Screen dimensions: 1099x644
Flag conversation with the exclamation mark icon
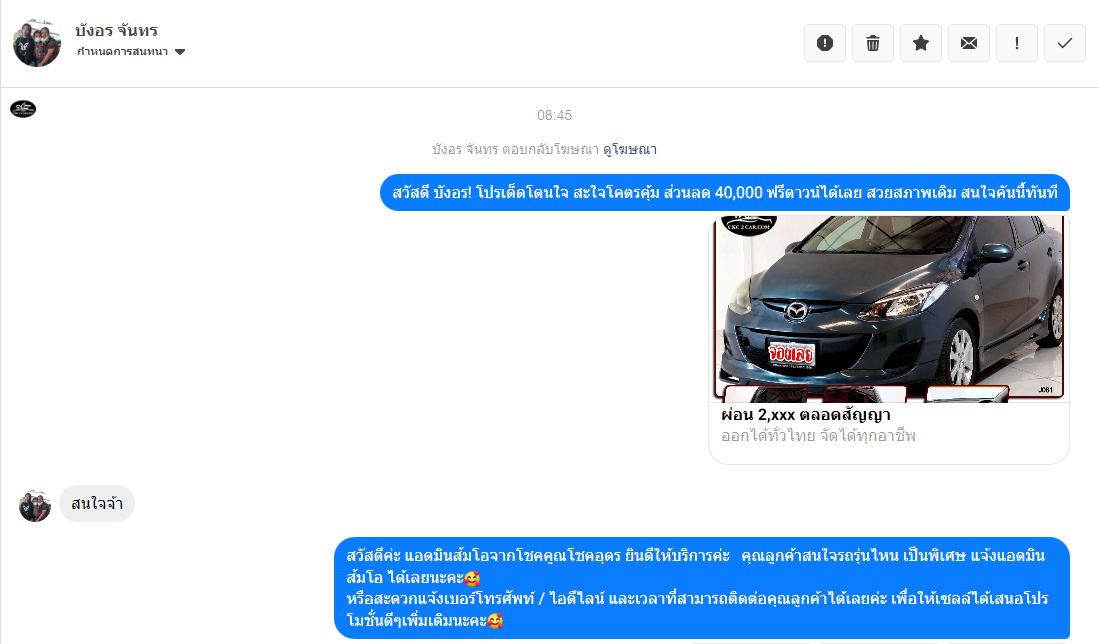(x=1017, y=43)
